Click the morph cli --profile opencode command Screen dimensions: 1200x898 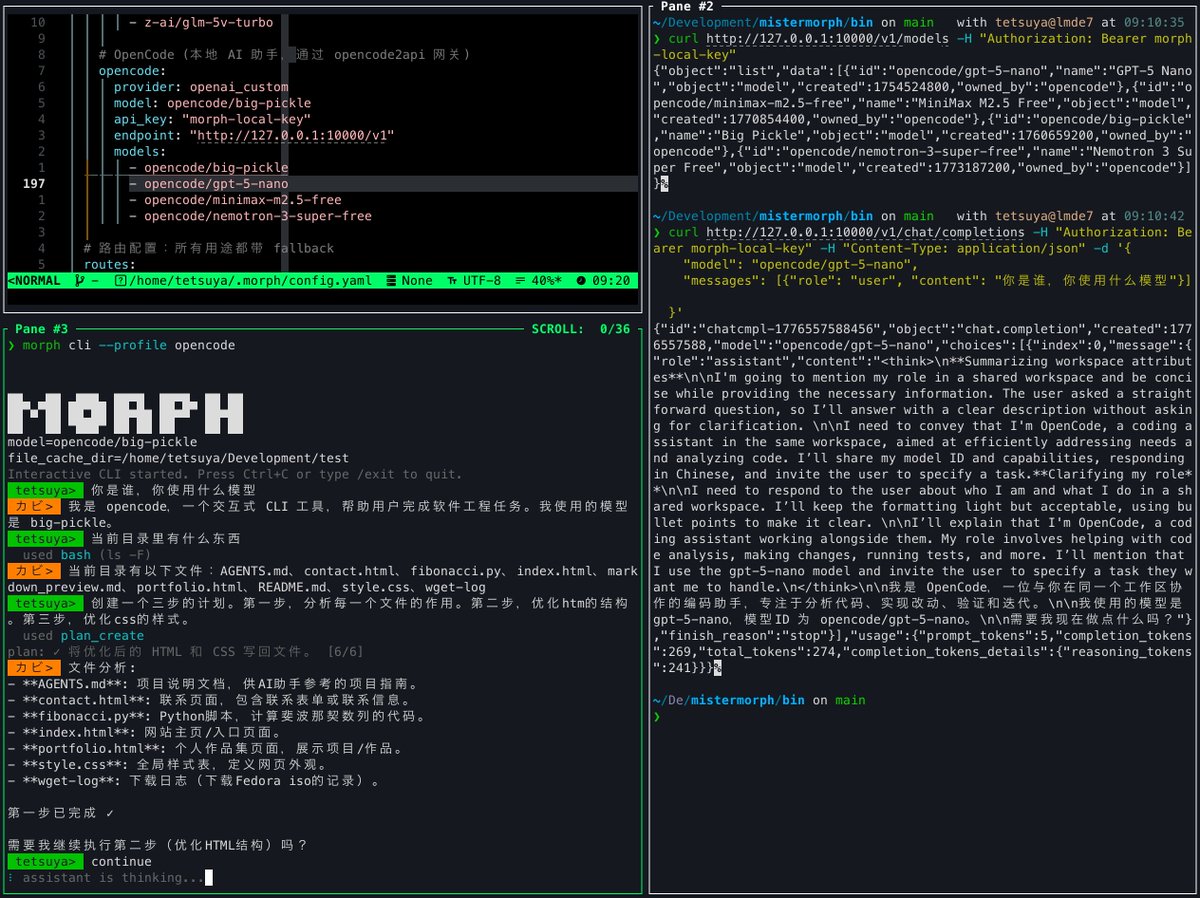(128, 345)
